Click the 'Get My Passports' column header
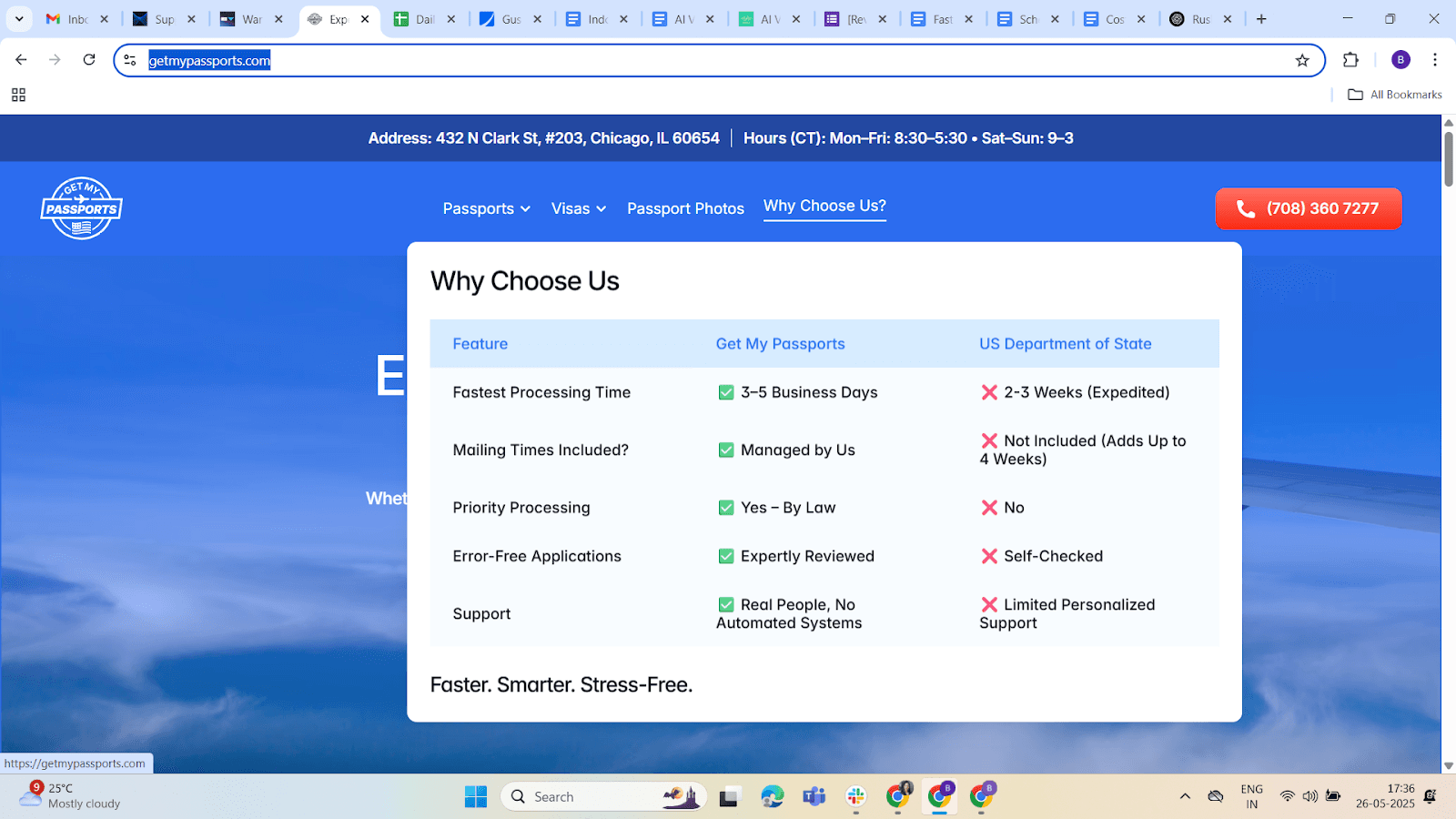Viewport: 1456px width, 819px height. 781,344
